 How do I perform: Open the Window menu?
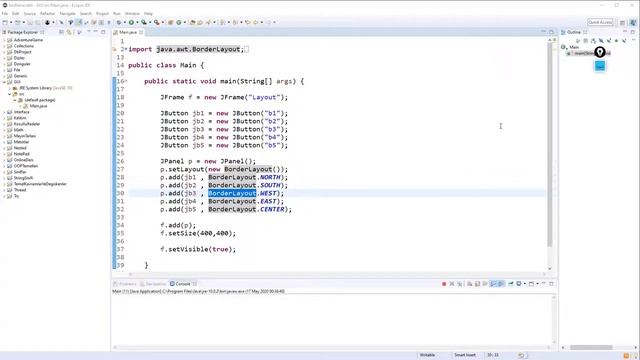coord(132,13)
